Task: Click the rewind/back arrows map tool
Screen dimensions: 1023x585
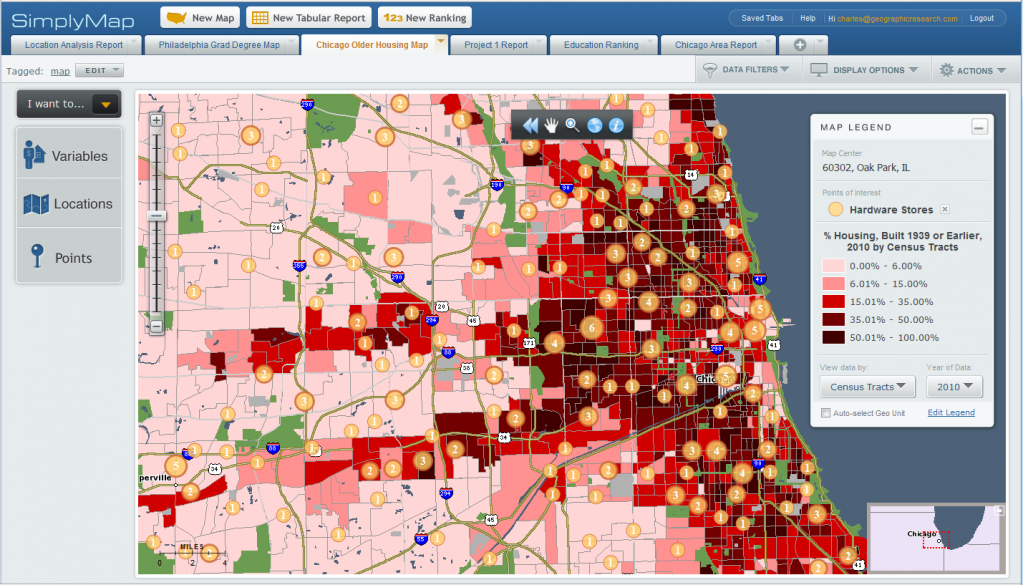Action: [530, 125]
